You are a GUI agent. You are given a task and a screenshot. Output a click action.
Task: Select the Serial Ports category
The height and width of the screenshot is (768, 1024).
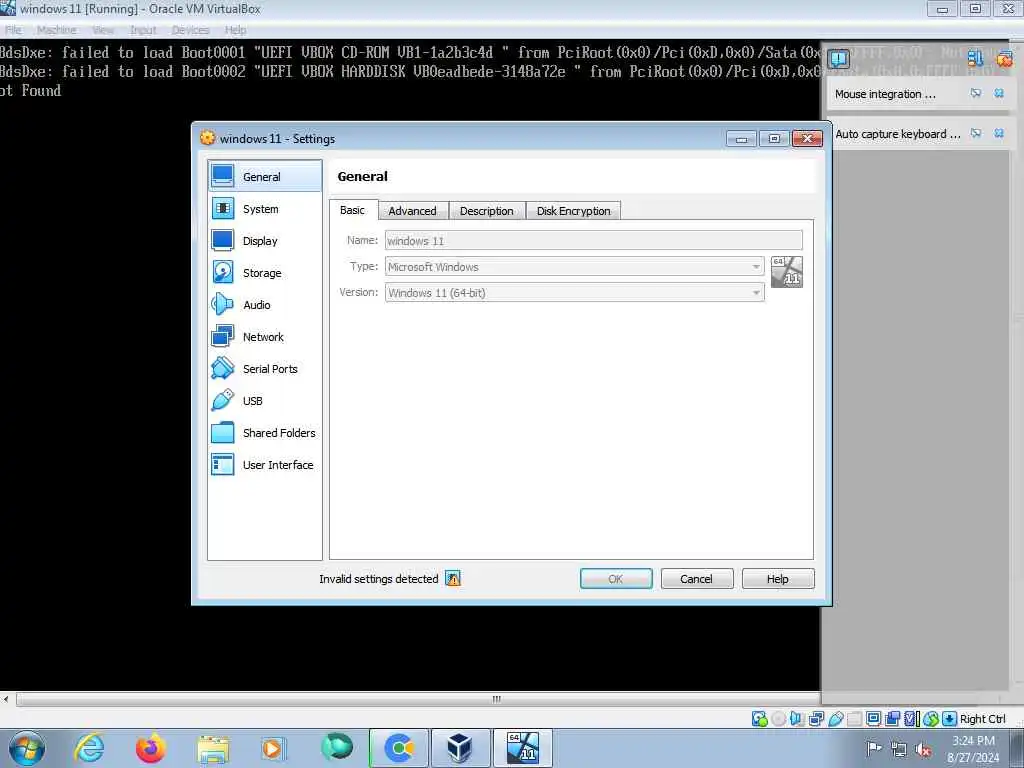[264, 369]
